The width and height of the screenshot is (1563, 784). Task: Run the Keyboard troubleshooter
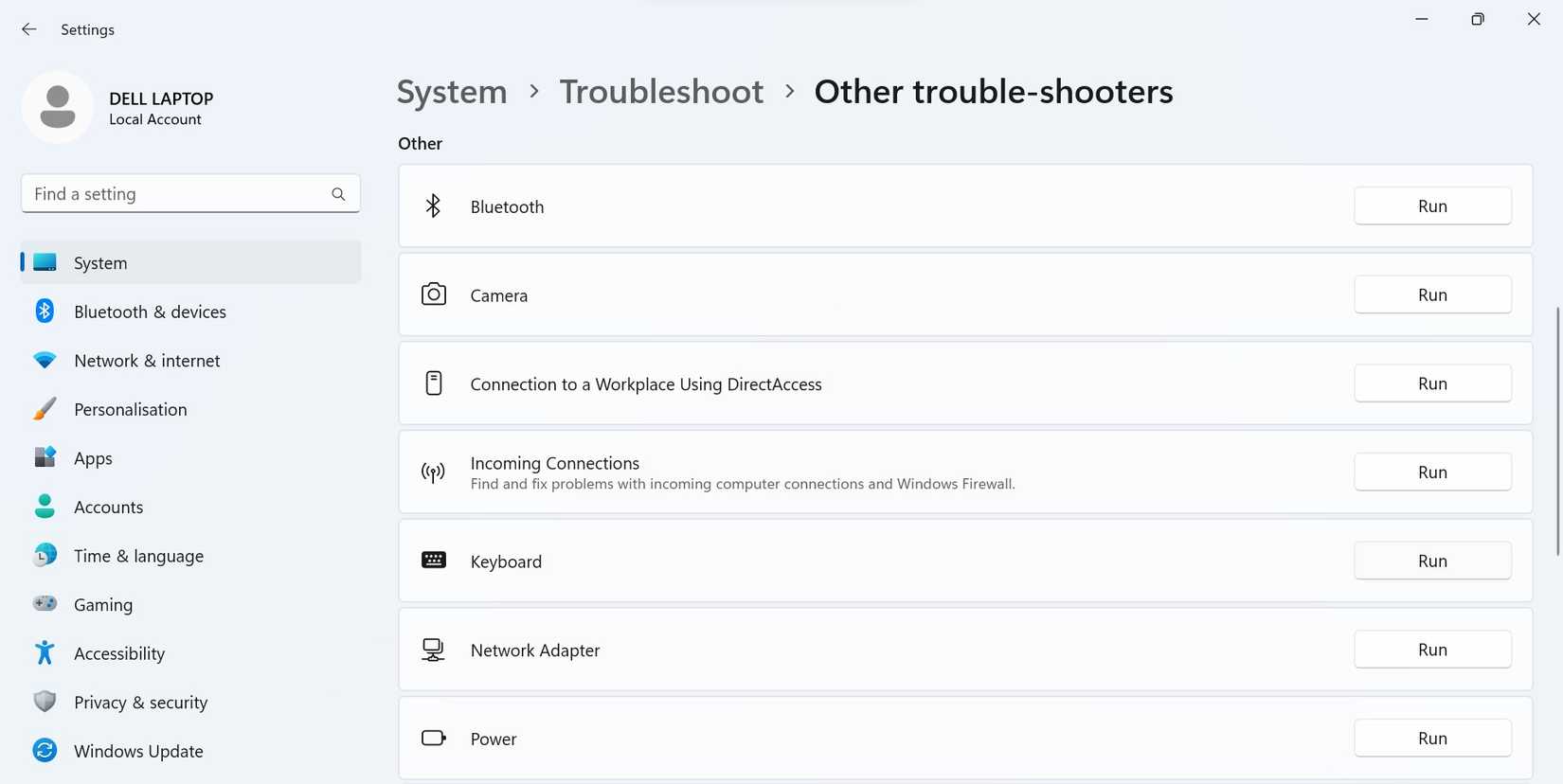click(1431, 561)
